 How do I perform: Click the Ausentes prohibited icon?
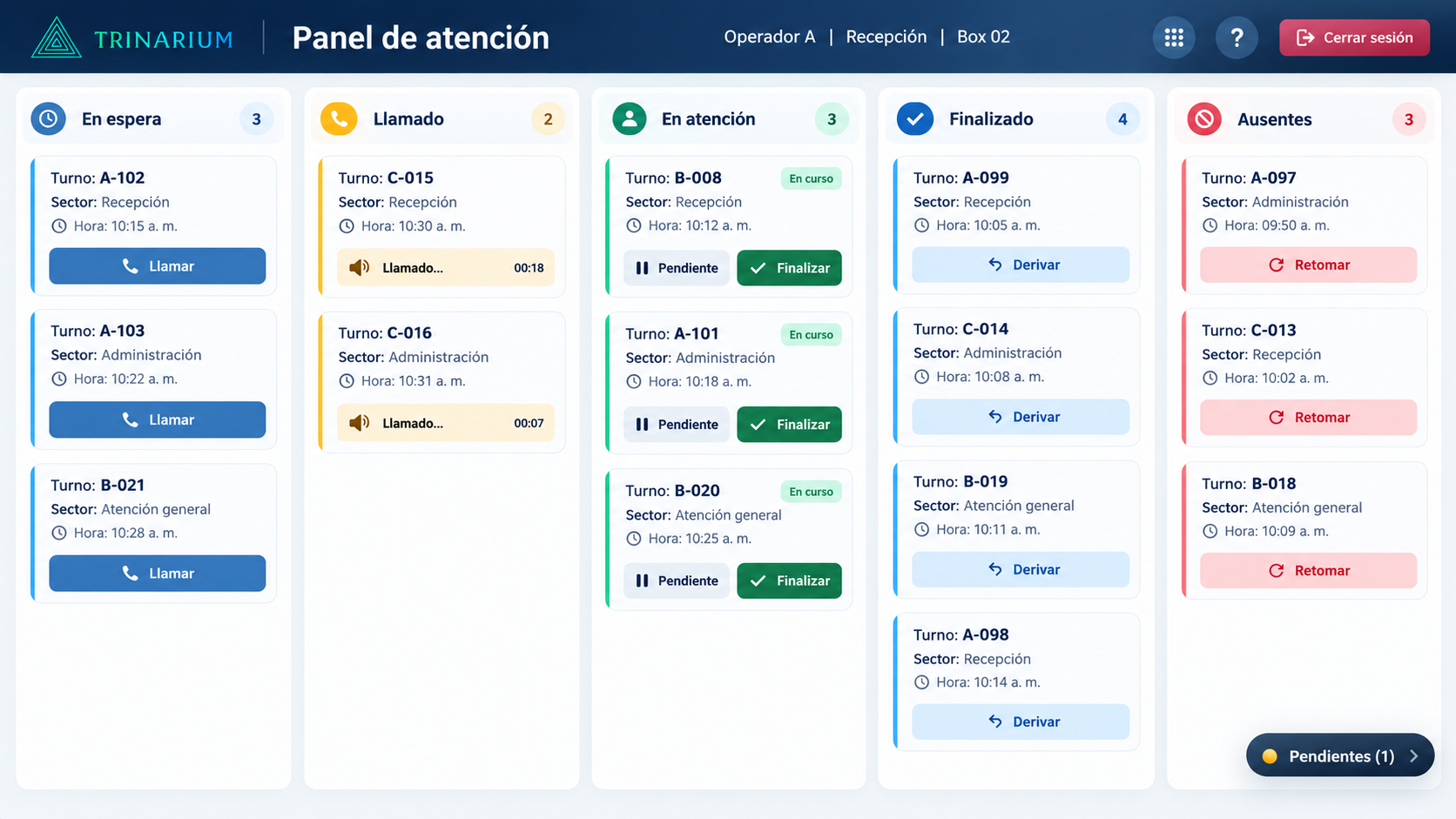[1204, 118]
